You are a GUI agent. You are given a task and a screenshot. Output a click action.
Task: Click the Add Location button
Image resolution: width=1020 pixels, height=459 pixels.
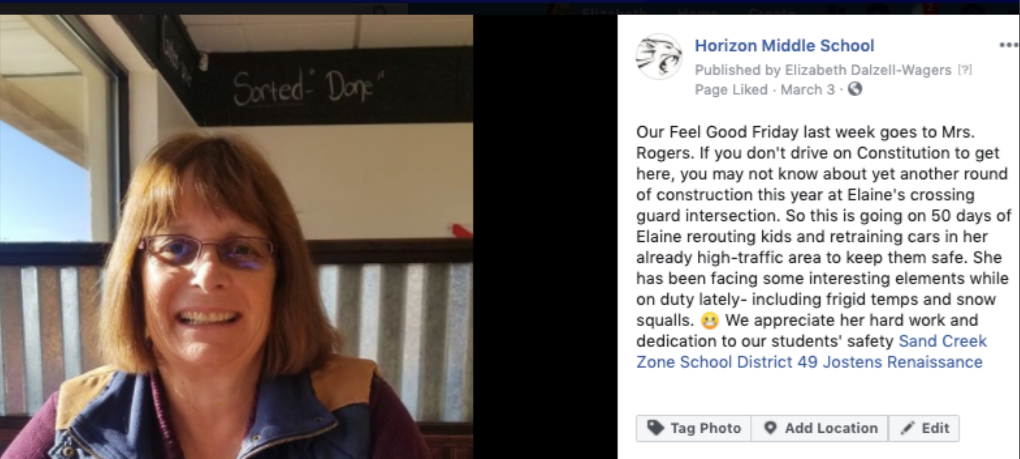pyautogui.click(x=820, y=428)
